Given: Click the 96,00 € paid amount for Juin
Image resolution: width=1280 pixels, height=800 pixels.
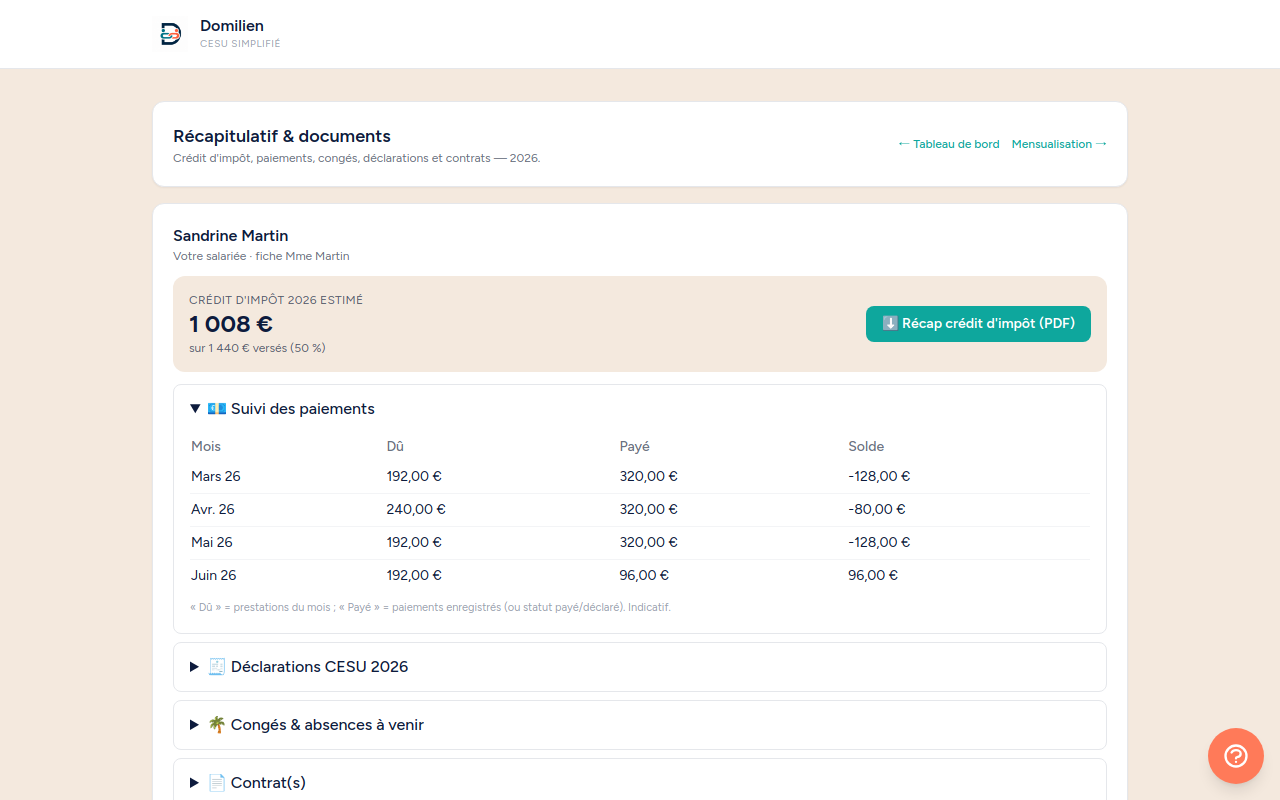Looking at the screenshot, I should (x=644, y=575).
